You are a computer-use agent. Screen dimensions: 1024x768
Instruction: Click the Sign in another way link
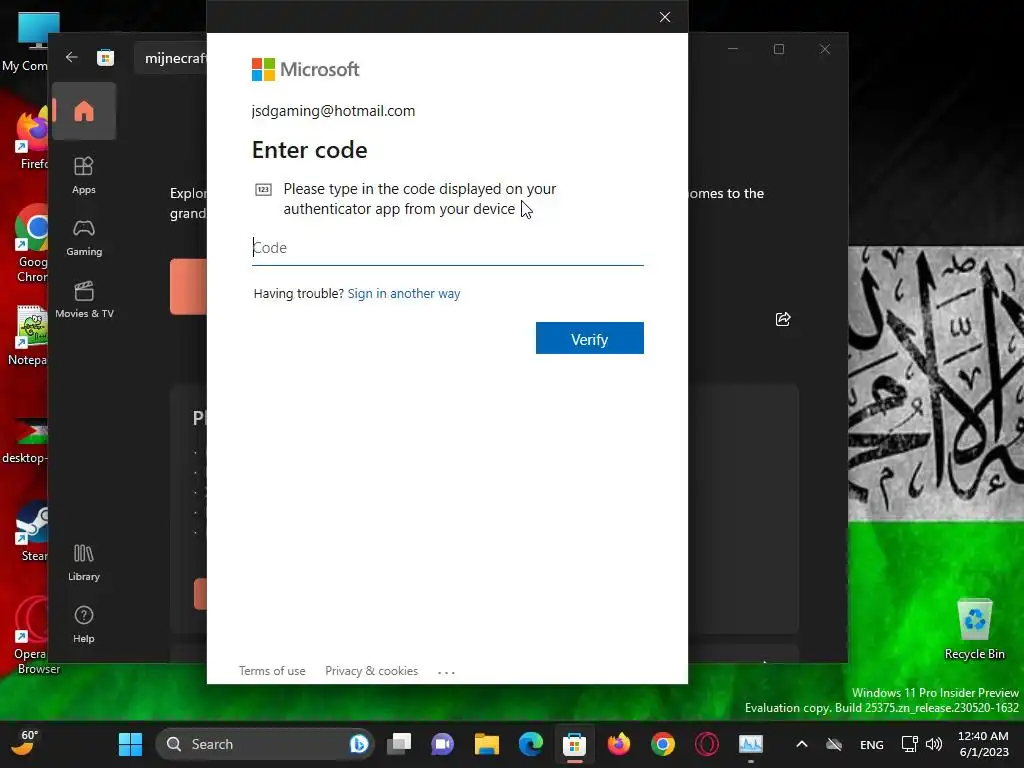tap(404, 293)
